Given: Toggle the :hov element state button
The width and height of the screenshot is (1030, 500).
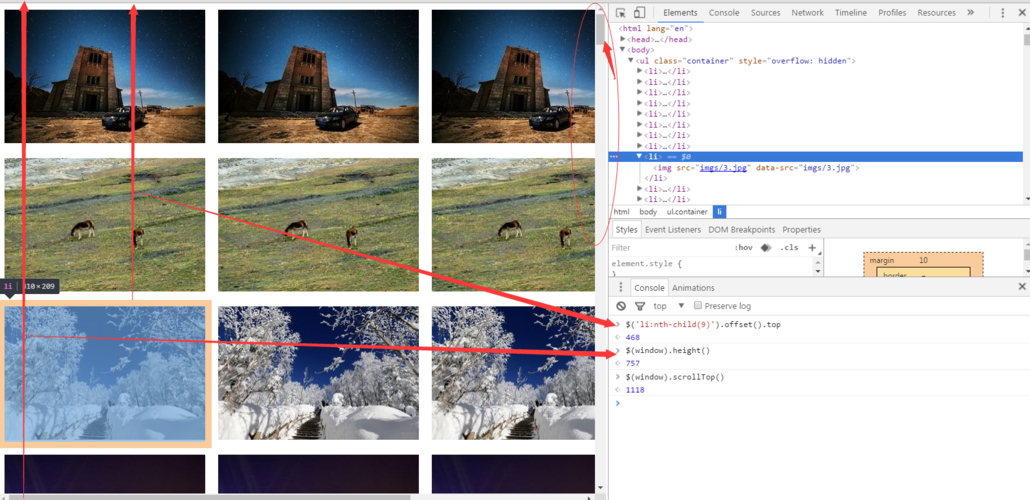Looking at the screenshot, I should (x=744, y=248).
